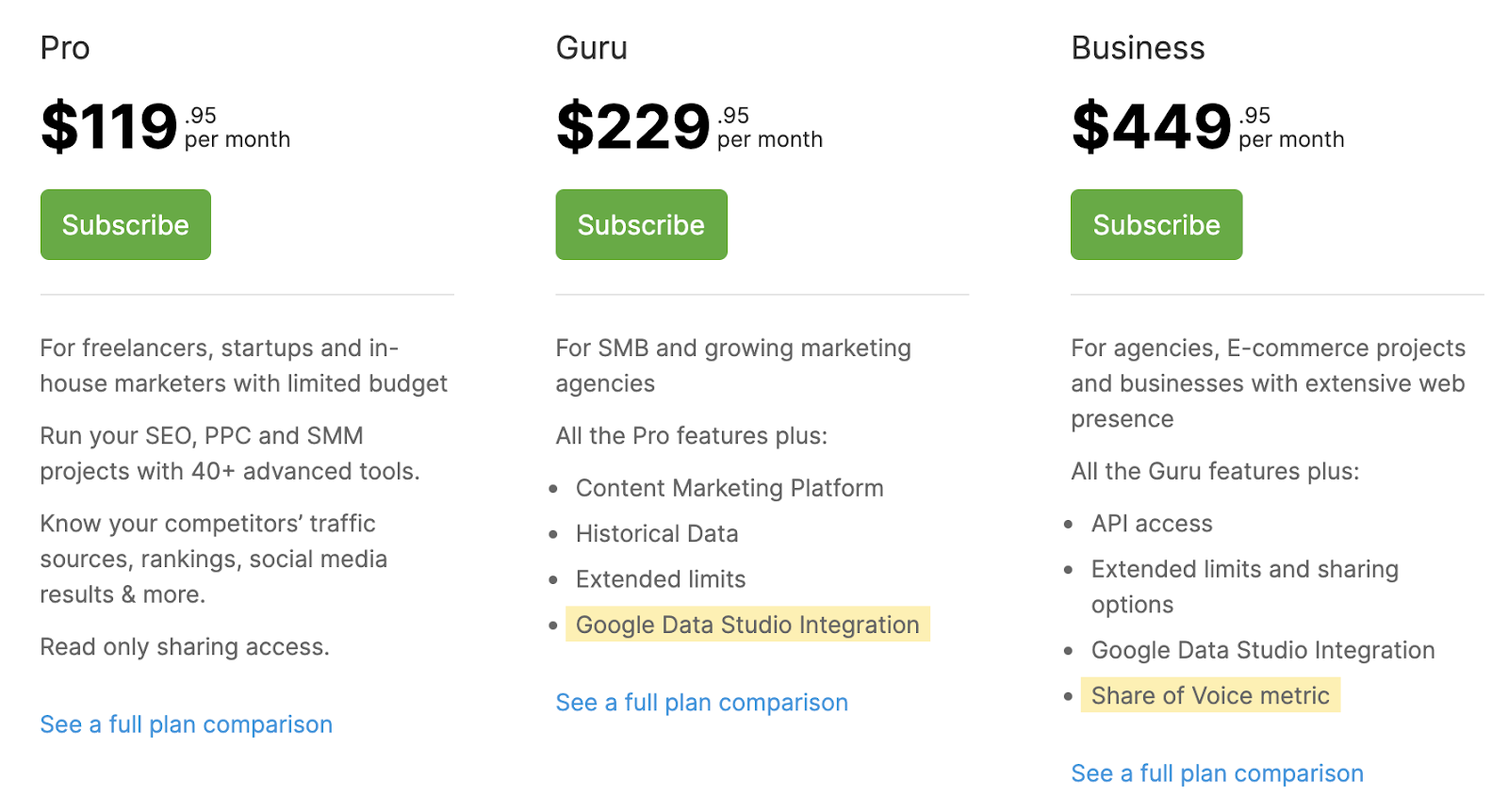Click the Pro plan heading
1508x812 pixels.
[65, 48]
